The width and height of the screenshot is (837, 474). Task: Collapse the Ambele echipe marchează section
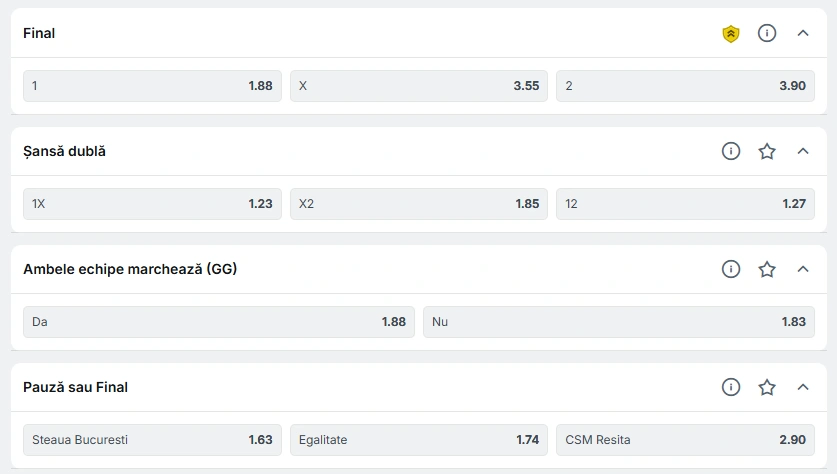point(803,269)
